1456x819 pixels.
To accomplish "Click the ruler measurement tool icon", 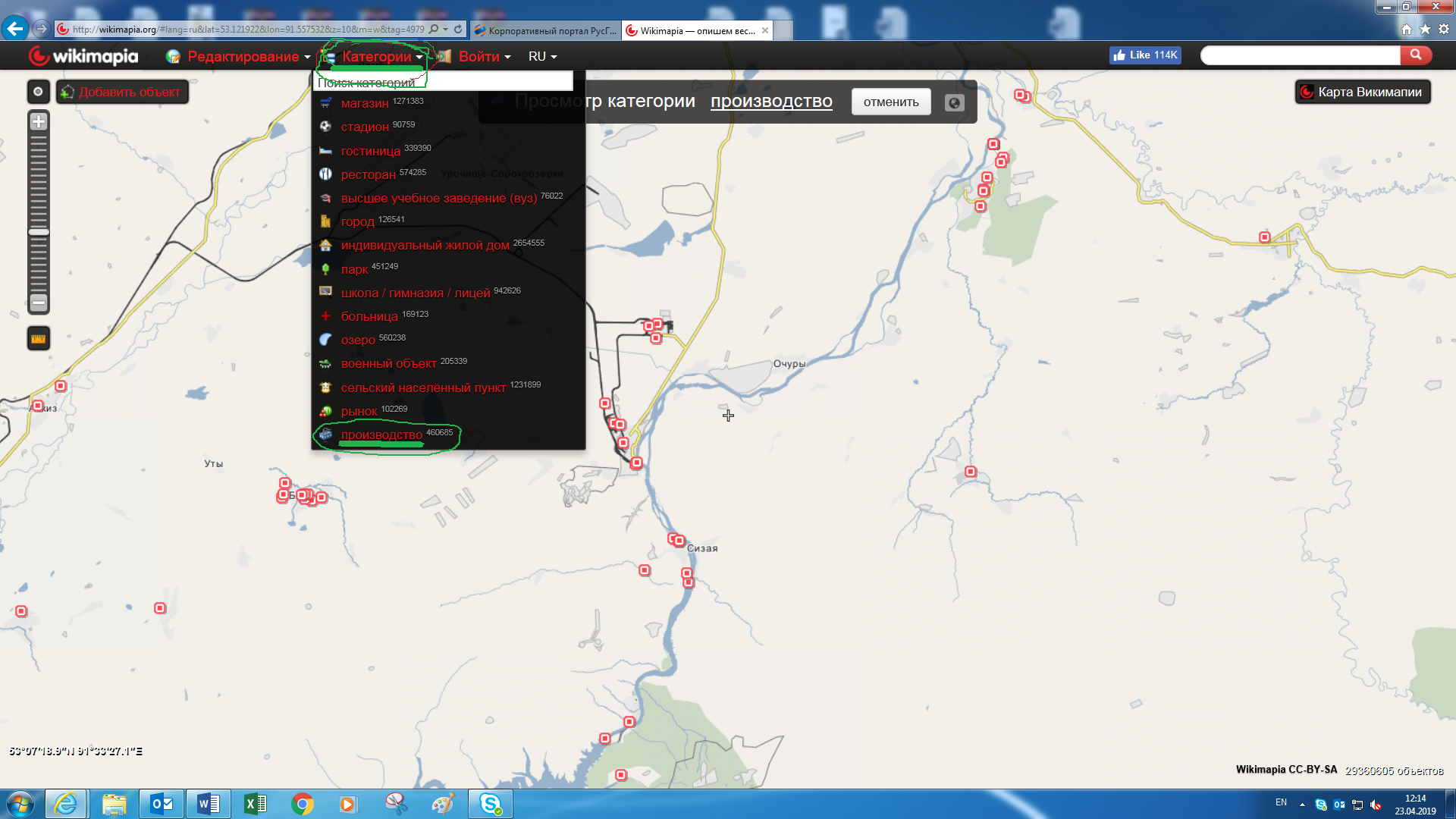I will 39,338.
